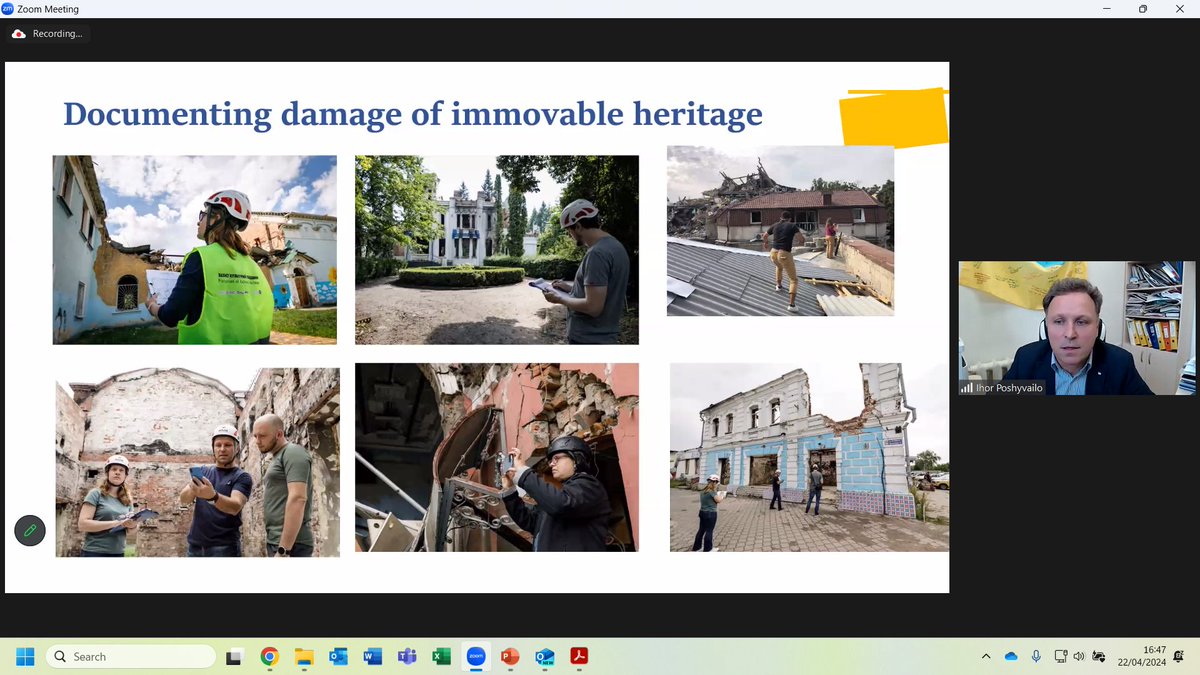The height and width of the screenshot is (675, 1200).
Task: Click the battery tray icon
Action: (1099, 656)
